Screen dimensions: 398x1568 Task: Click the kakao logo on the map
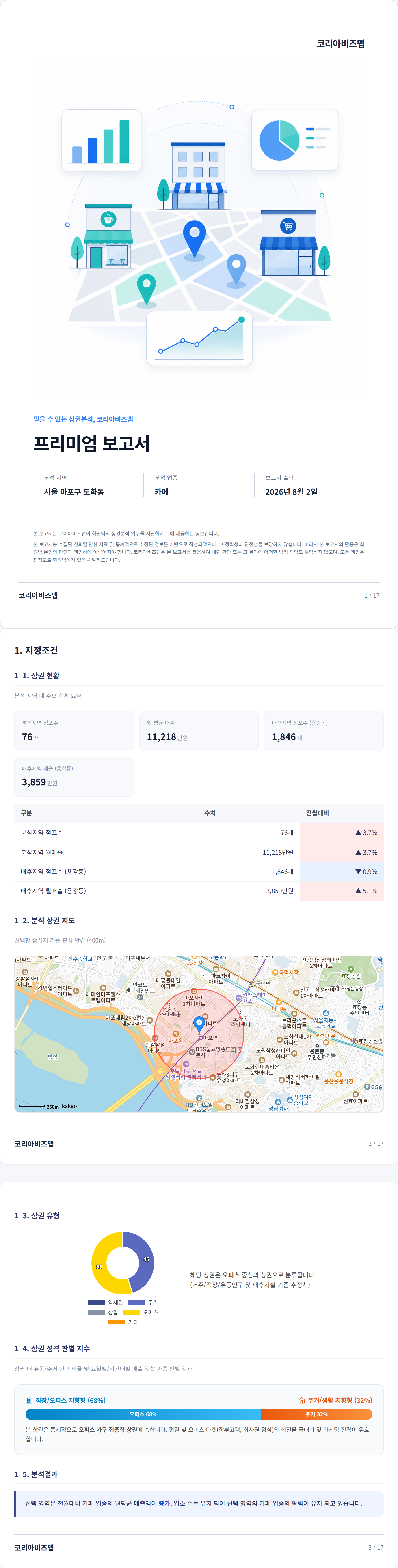tap(69, 1106)
